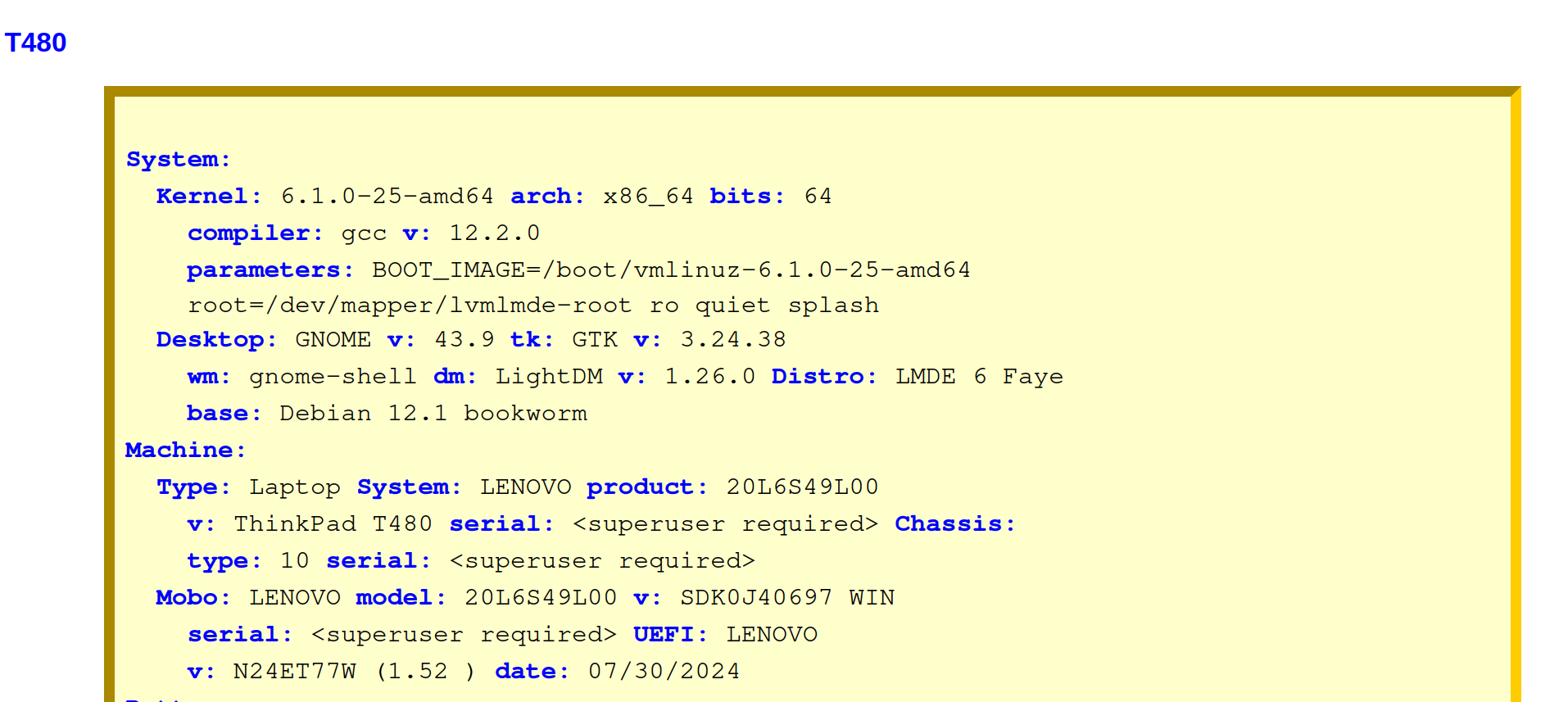The image size is (1568, 702).
Task: Select the GNOME version 43.9
Action: [x=465, y=339]
